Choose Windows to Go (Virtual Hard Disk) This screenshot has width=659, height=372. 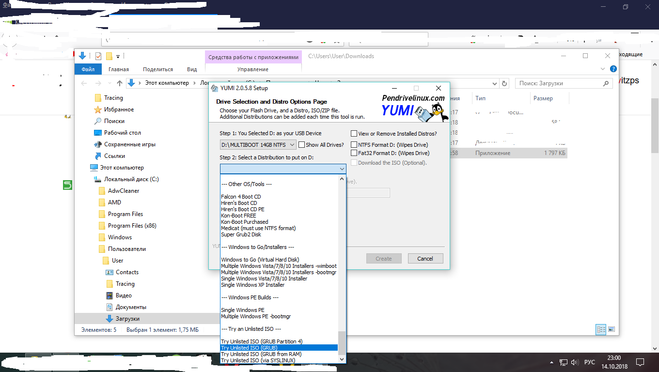260,260
